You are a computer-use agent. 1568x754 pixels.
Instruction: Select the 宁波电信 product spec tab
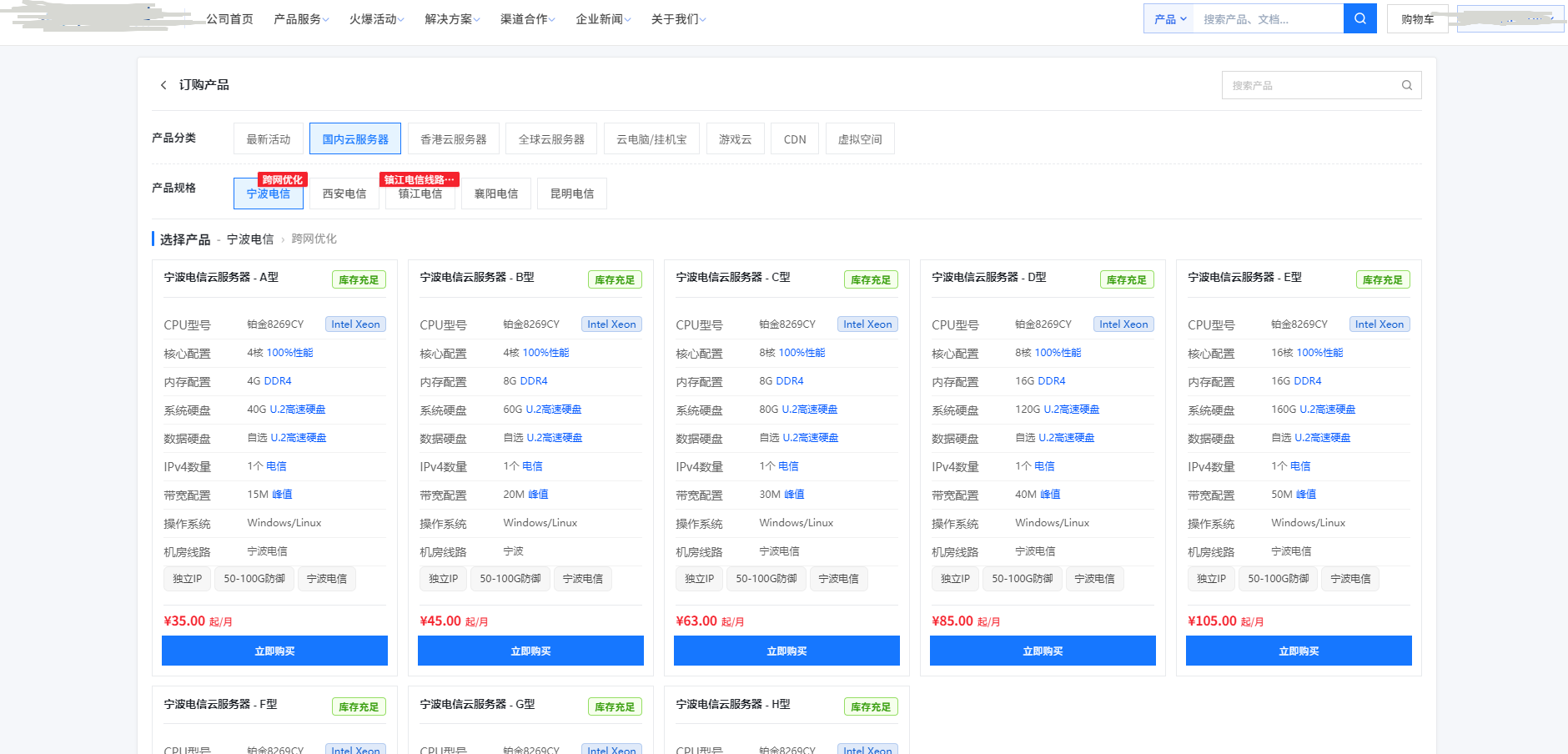pyautogui.click(x=269, y=194)
